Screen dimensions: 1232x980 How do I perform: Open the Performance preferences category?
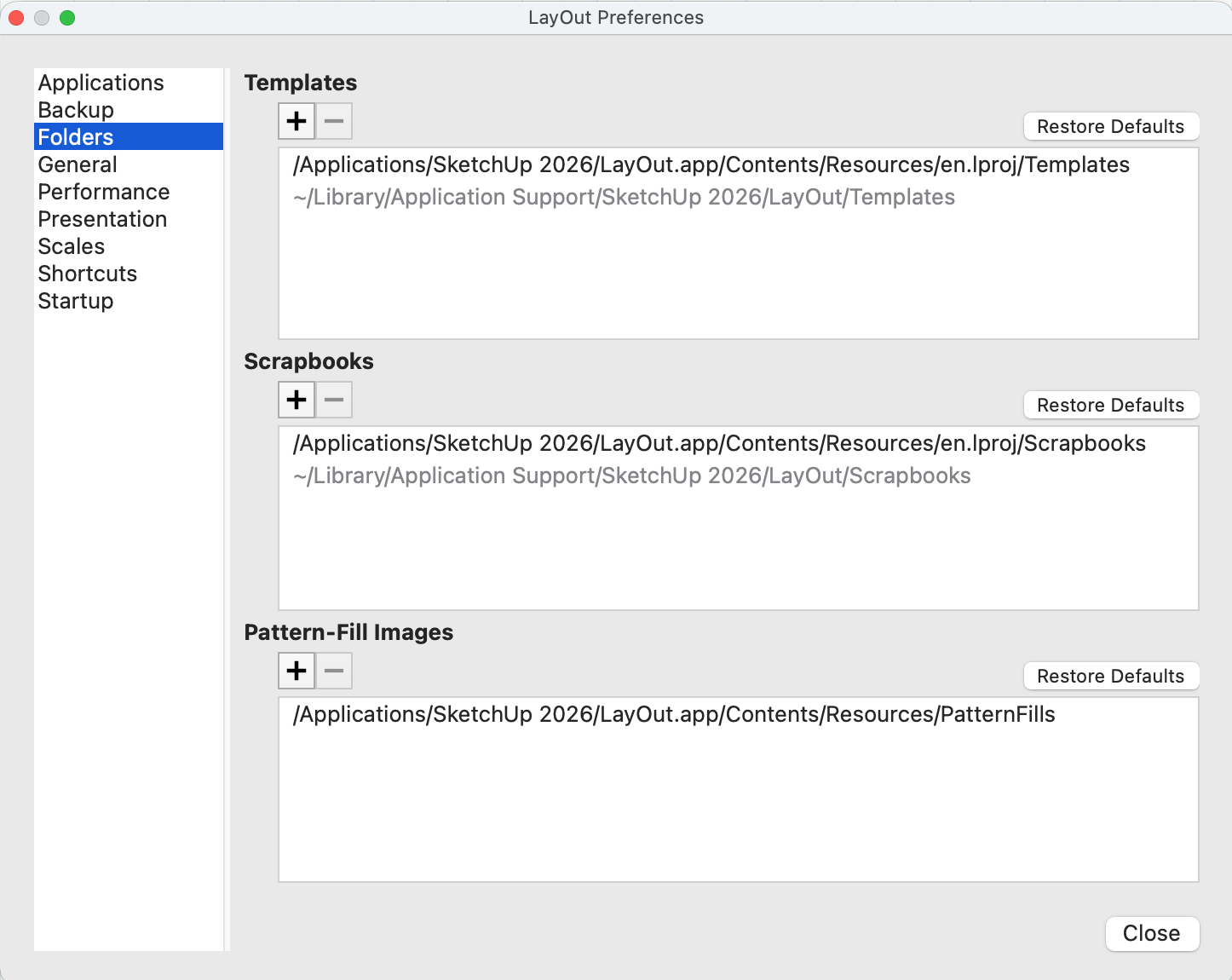tap(129, 192)
